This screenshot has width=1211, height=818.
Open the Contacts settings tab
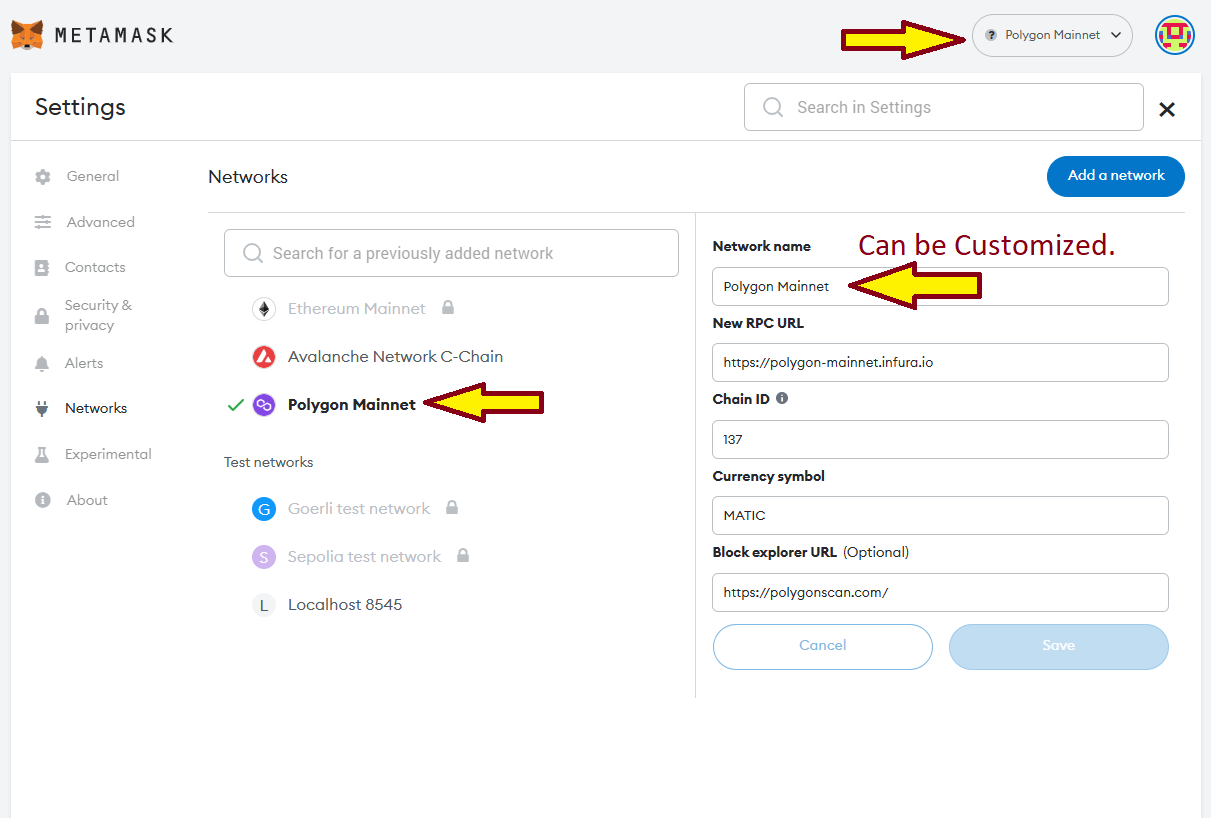point(95,267)
